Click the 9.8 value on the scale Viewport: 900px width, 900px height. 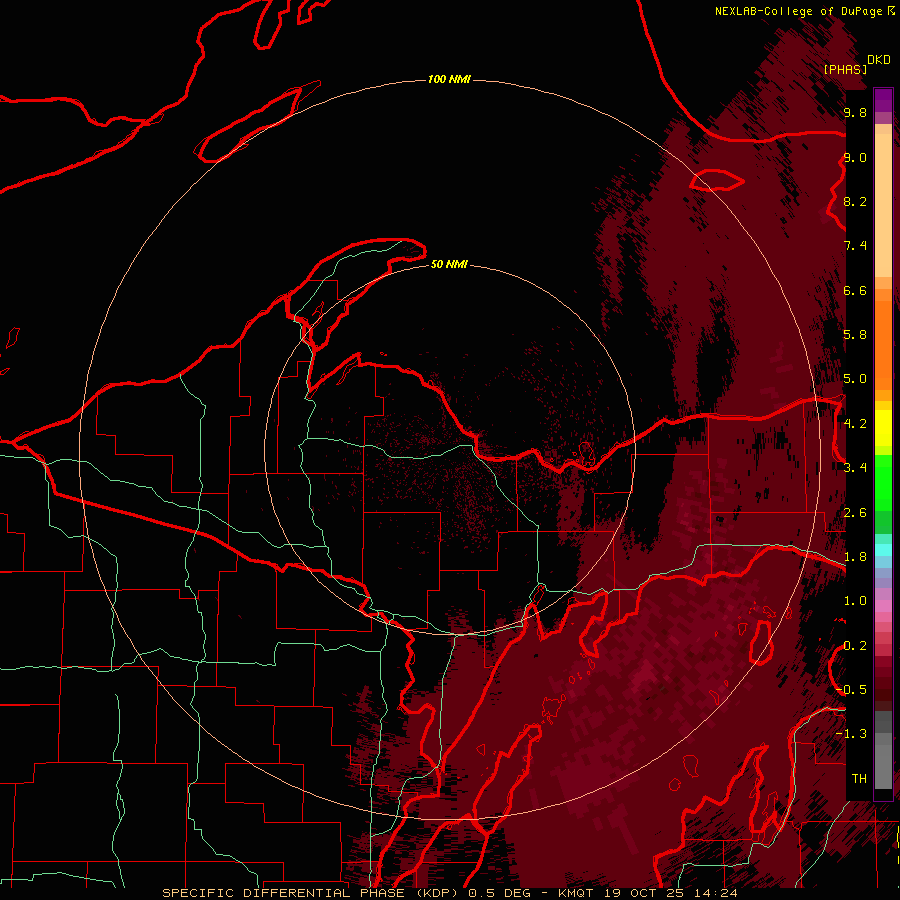[x=855, y=112]
